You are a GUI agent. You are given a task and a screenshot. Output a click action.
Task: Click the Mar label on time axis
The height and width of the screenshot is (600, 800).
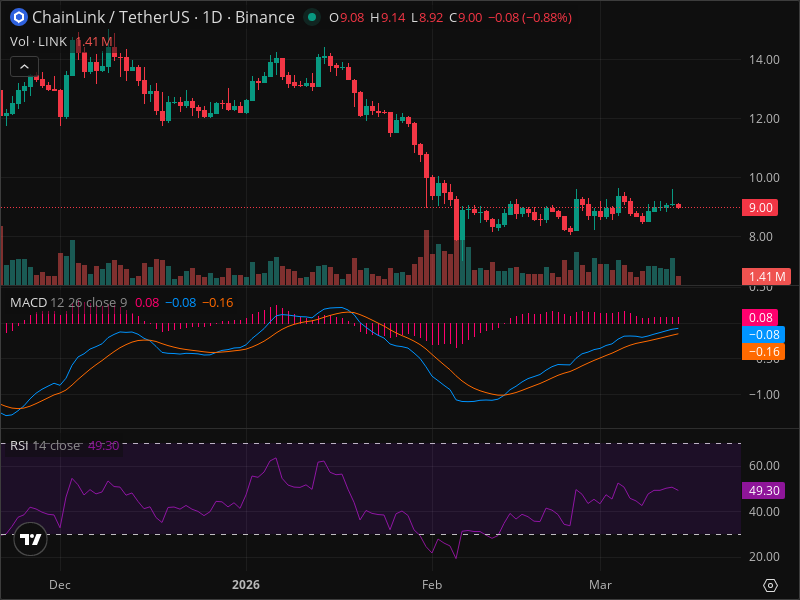600,585
